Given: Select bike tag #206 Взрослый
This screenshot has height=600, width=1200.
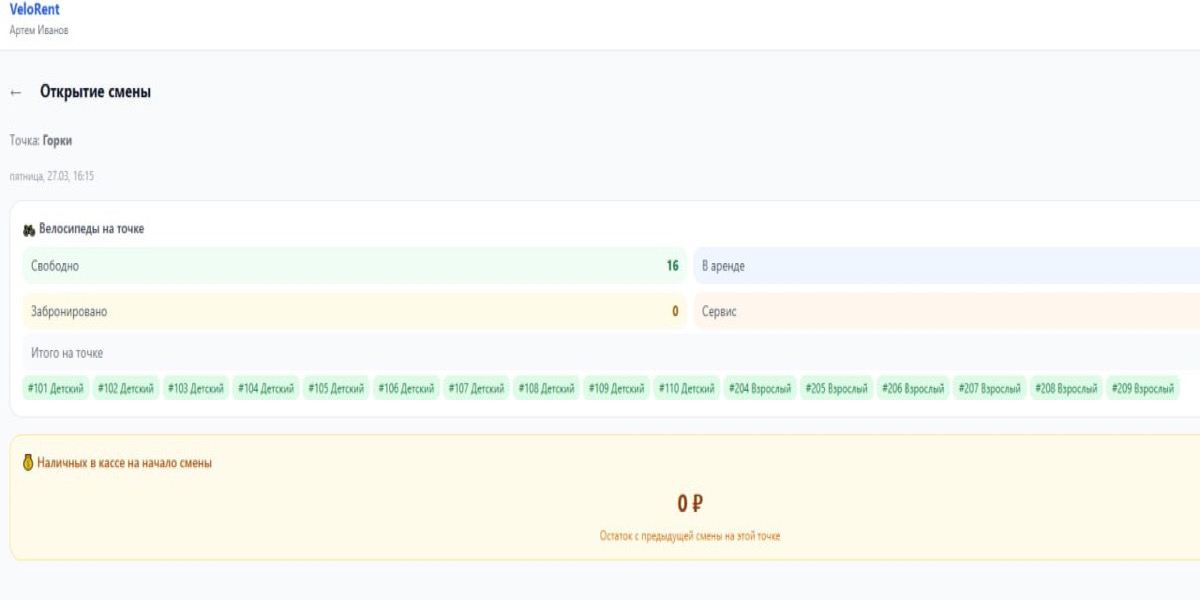Looking at the screenshot, I should (913, 389).
